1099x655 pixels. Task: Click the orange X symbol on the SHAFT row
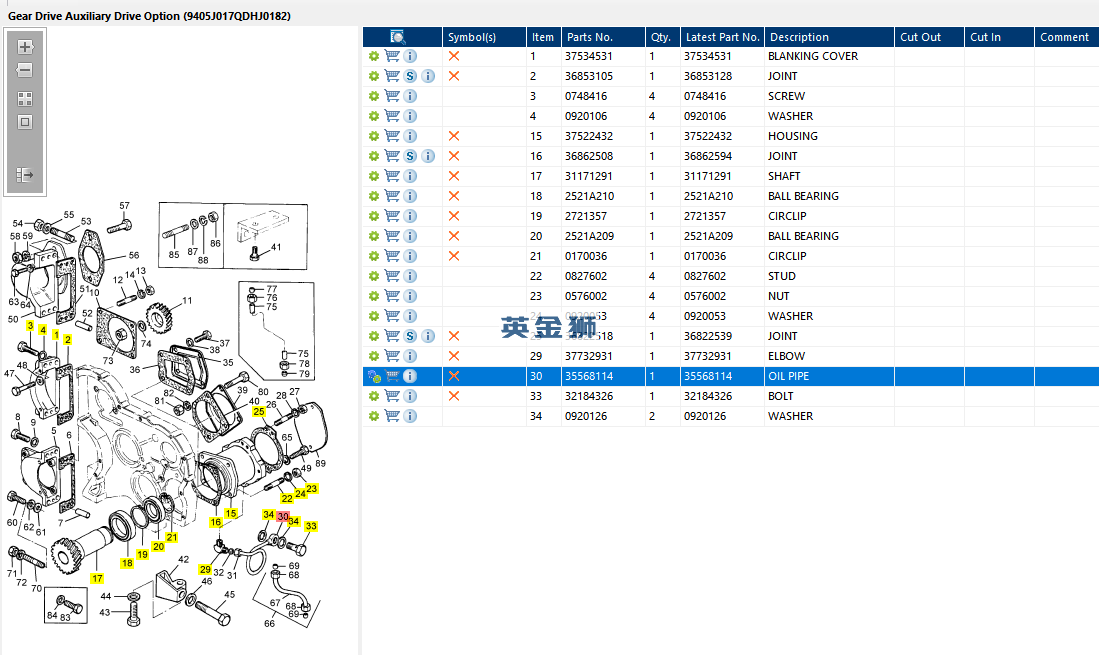click(454, 176)
